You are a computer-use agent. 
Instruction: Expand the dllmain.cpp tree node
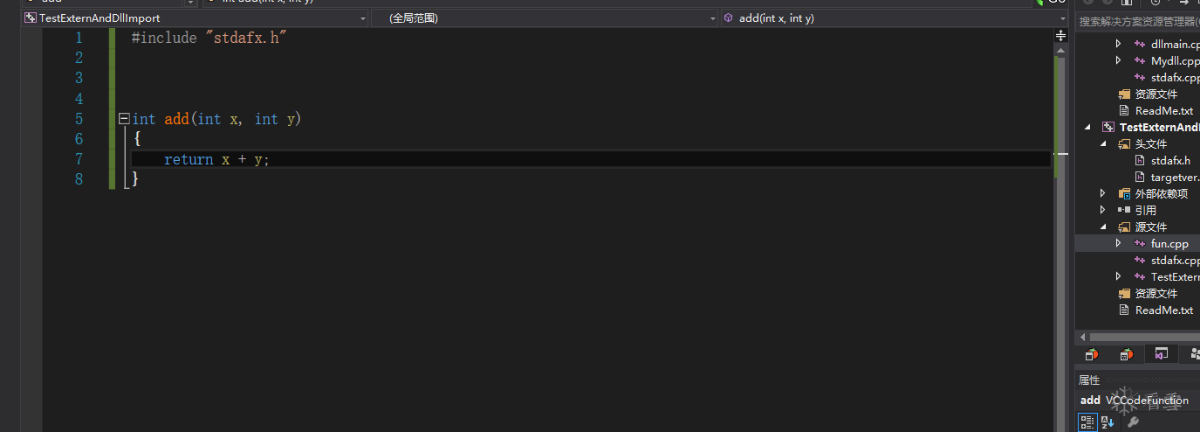[x=1119, y=44]
